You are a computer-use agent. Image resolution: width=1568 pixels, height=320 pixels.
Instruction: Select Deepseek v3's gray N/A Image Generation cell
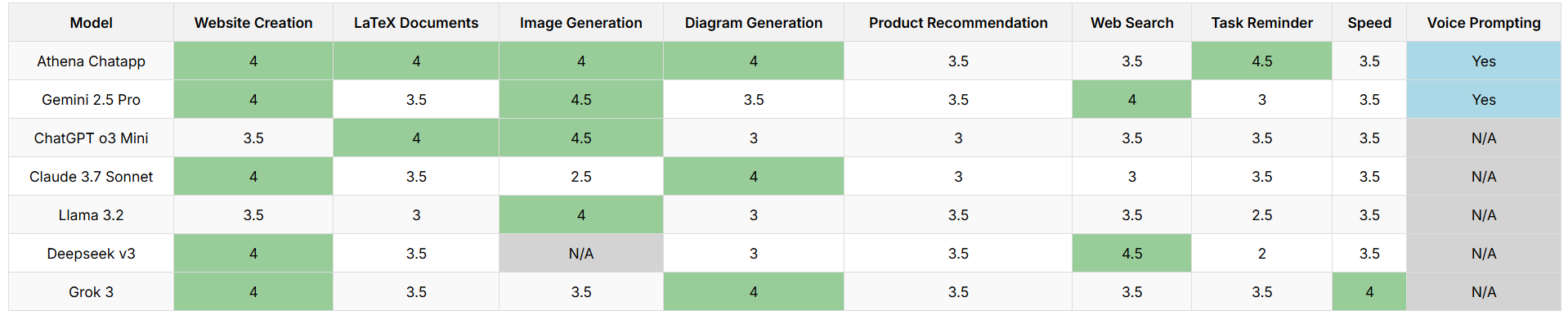pos(581,254)
